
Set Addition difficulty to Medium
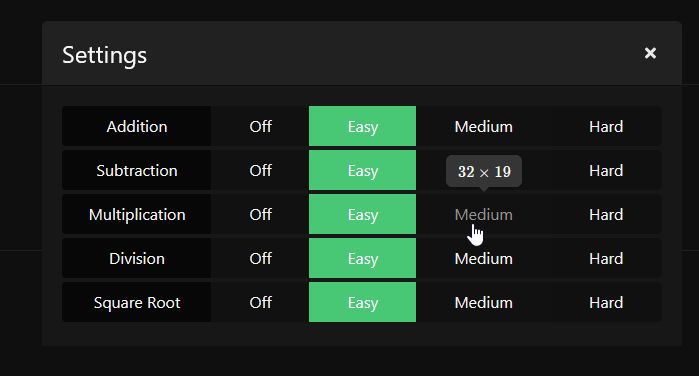point(483,126)
